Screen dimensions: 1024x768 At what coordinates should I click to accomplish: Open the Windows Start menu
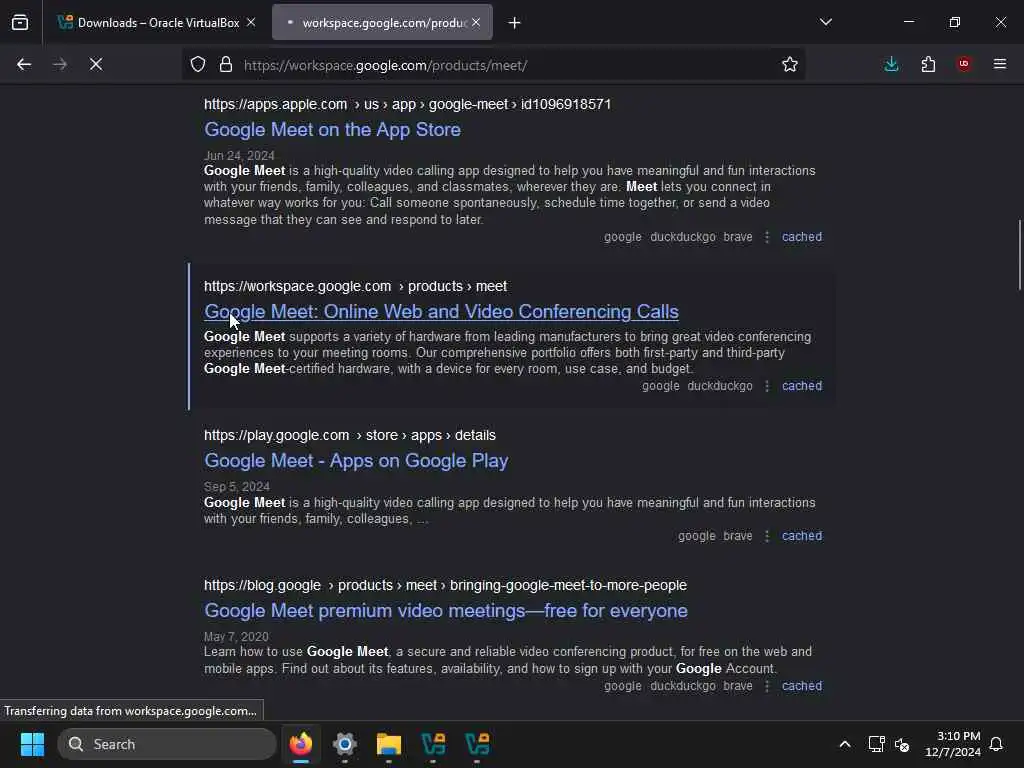click(x=32, y=744)
